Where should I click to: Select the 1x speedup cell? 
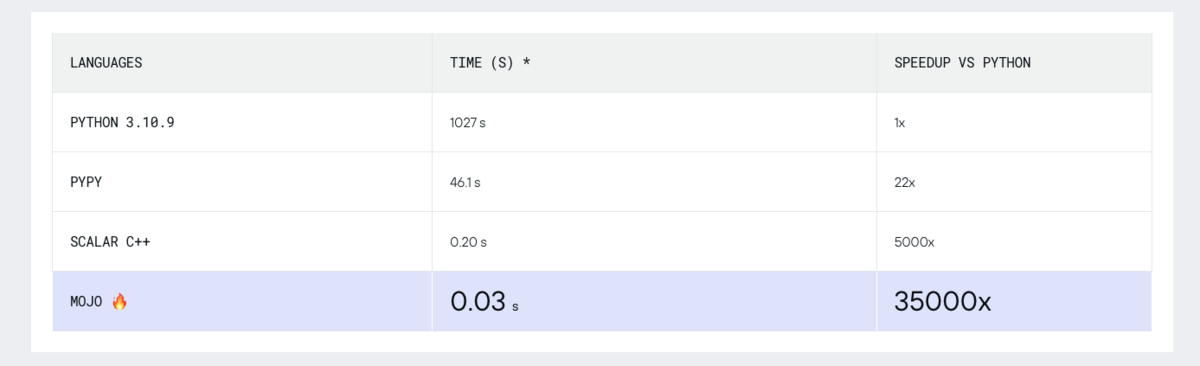(900, 122)
